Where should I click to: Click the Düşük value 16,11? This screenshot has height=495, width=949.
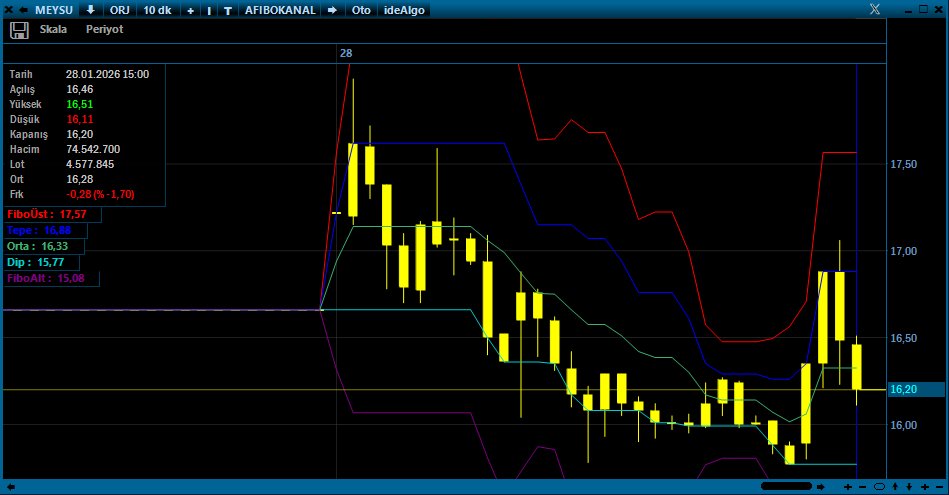(80, 119)
